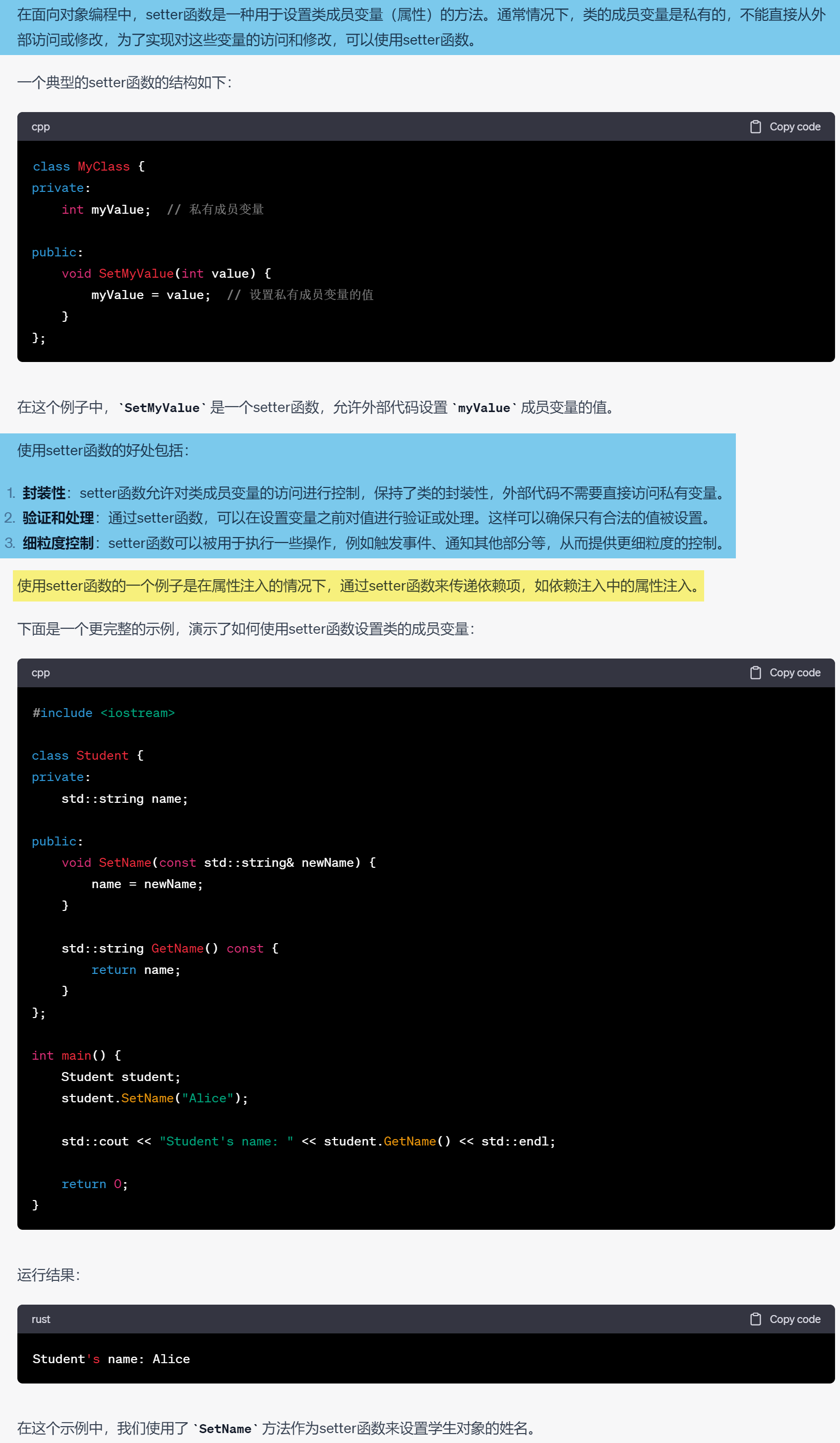Click inline code 'myValue' in paragraph
Image resolution: width=840 pixels, height=1443 pixels.
point(484,408)
